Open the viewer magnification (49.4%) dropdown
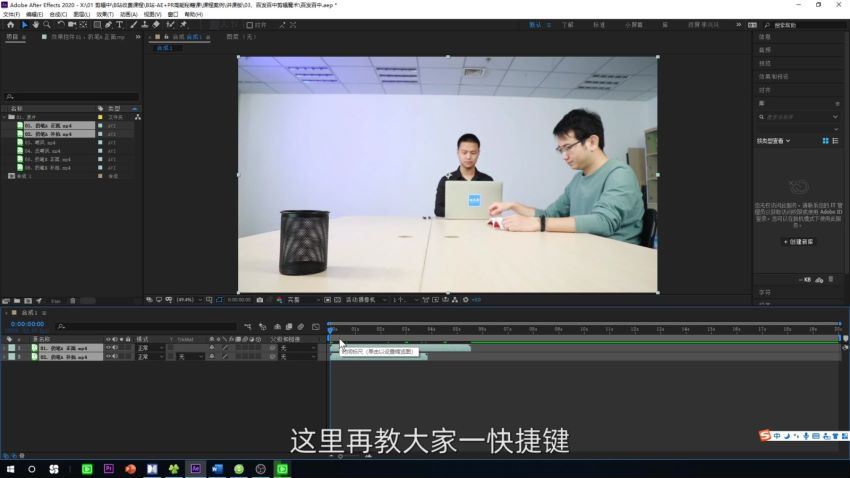 tap(186, 299)
